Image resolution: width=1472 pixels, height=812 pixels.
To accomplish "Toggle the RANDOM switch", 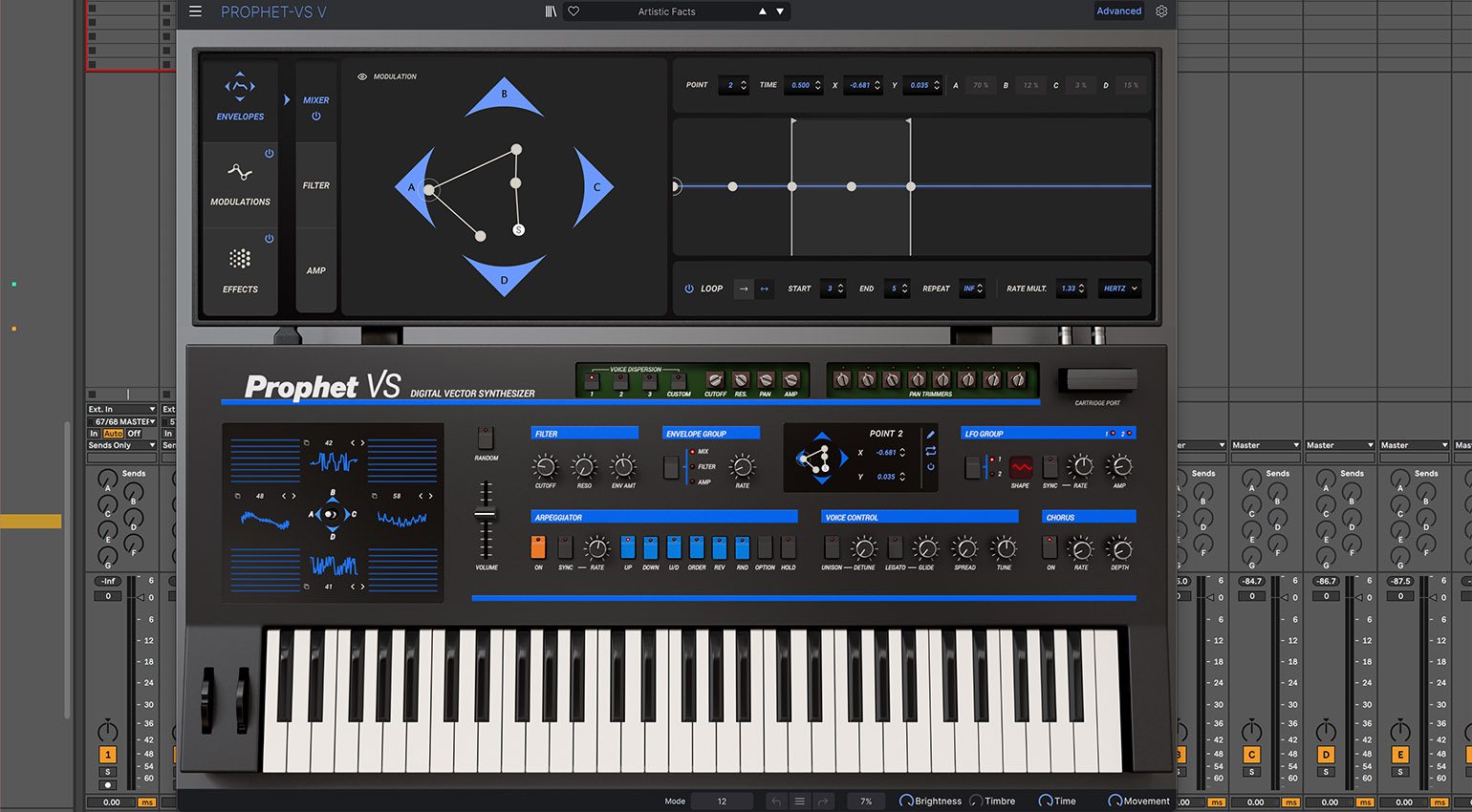I will click(x=486, y=438).
